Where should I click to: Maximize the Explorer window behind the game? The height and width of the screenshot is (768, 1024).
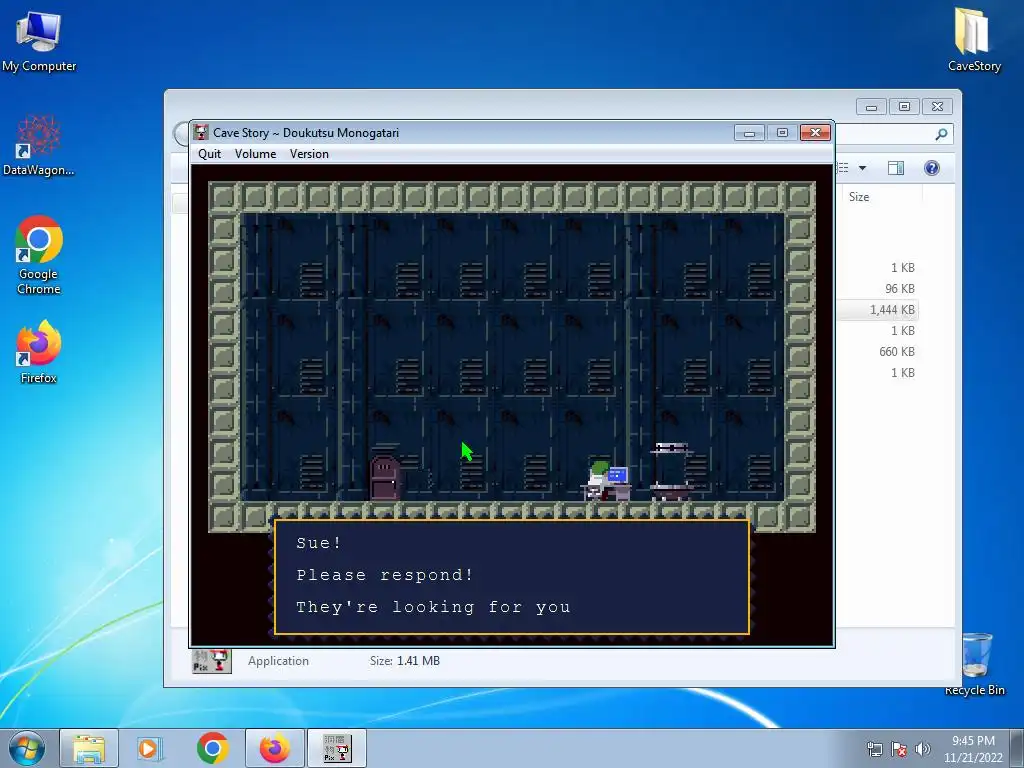click(x=904, y=106)
